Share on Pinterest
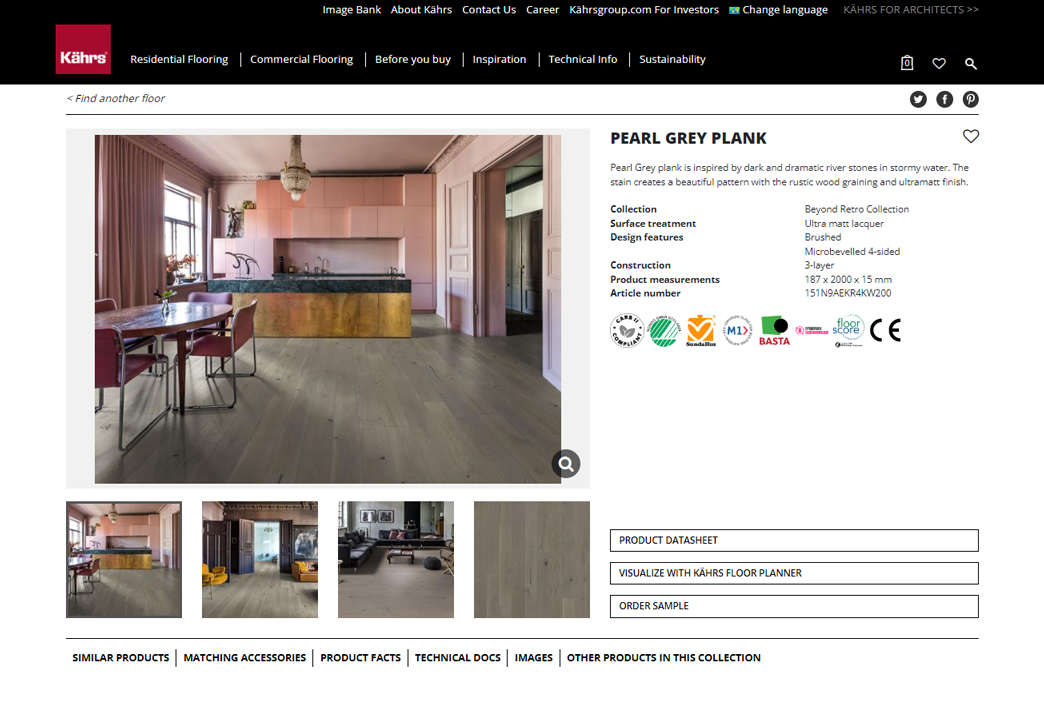Image resolution: width=1044 pixels, height=720 pixels. click(x=971, y=99)
